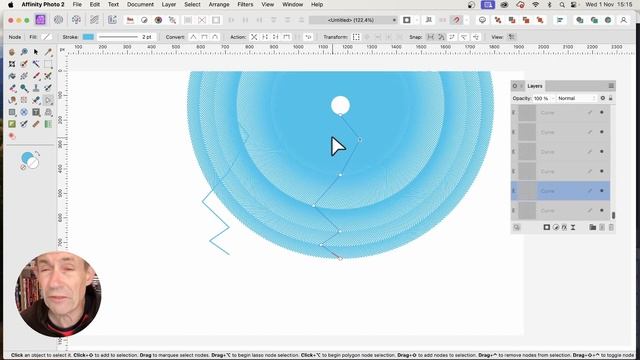
Task: Open the Arrange menu
Action: (219, 4)
